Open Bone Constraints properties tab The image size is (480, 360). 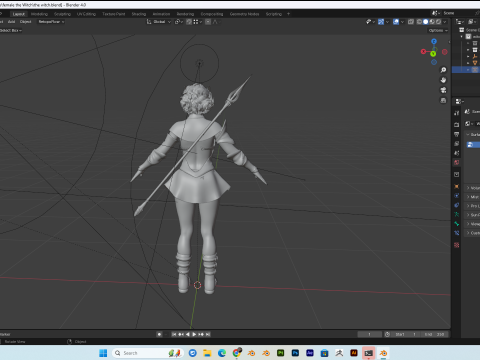pyautogui.click(x=457, y=233)
